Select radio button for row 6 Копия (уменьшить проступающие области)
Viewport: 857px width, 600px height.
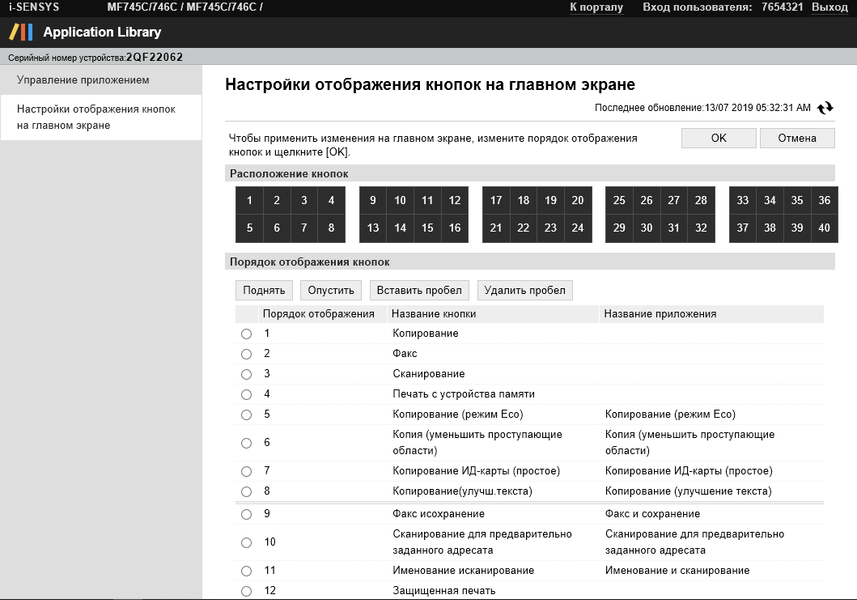(246, 443)
